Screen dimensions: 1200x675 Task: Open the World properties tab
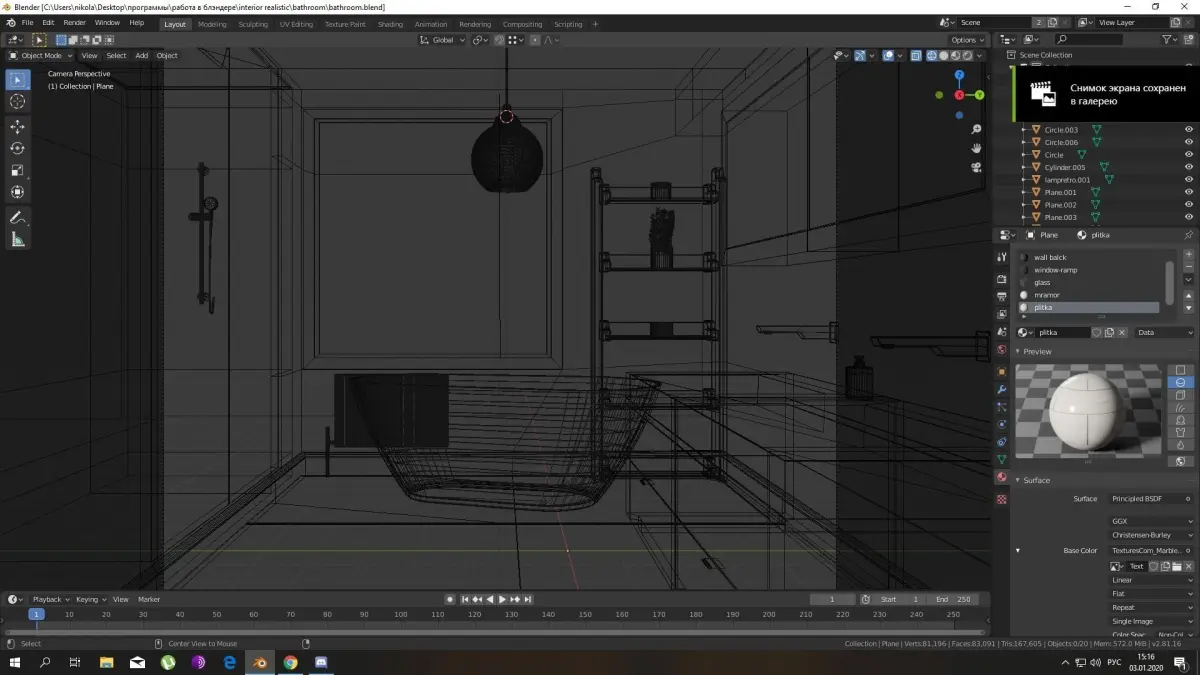coord(1002,350)
